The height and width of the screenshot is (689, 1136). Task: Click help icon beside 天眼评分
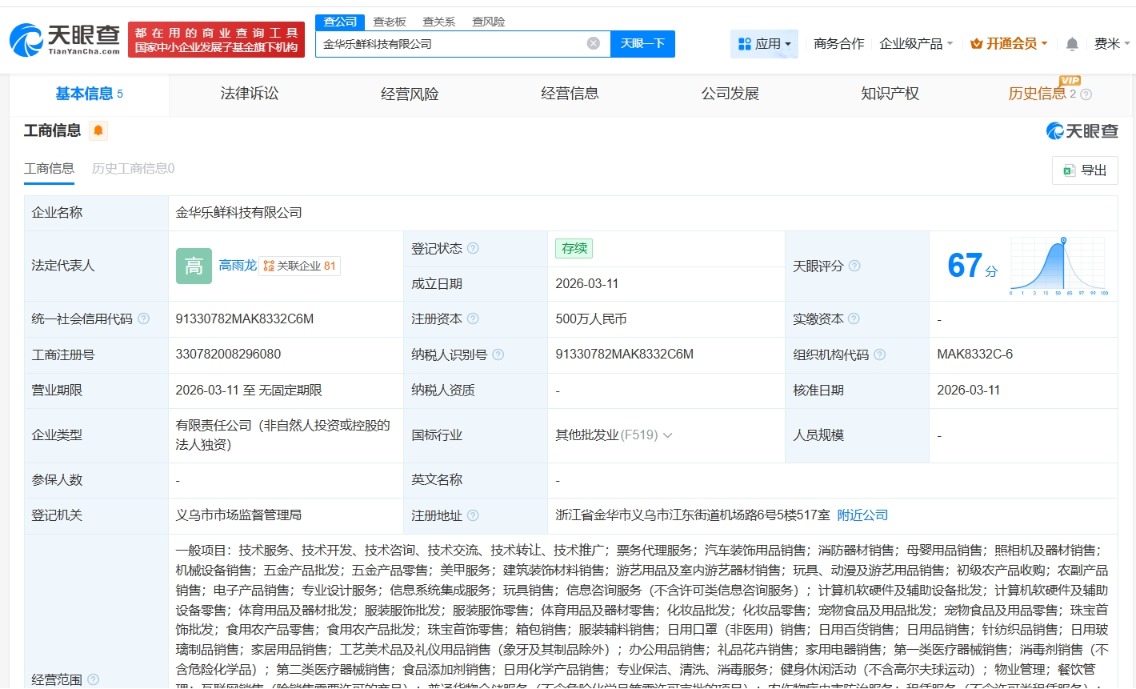tap(855, 266)
